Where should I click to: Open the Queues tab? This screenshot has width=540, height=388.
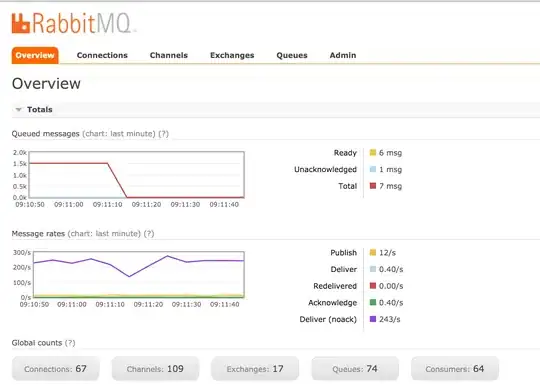point(292,55)
